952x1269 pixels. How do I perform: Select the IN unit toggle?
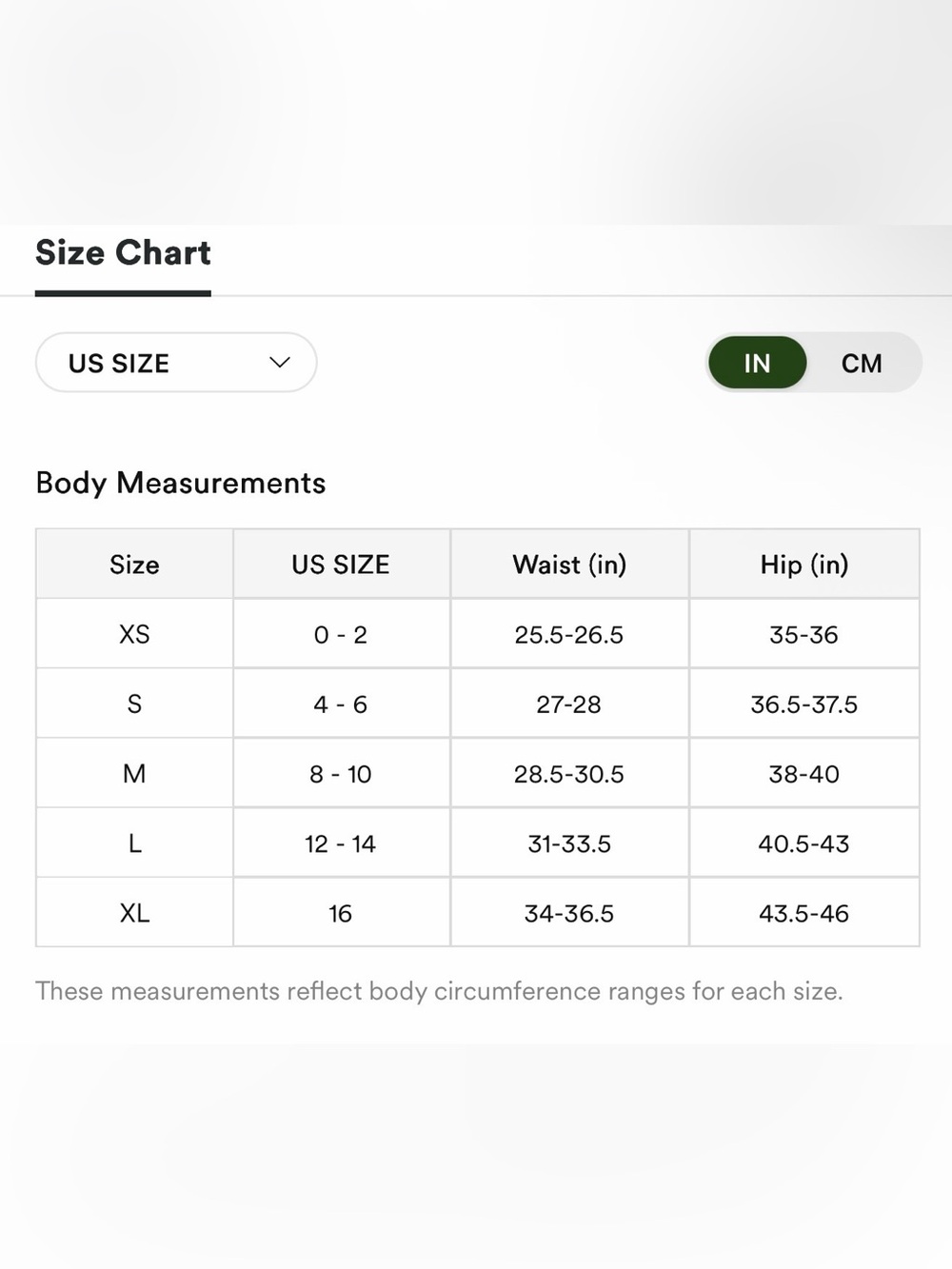click(x=757, y=363)
